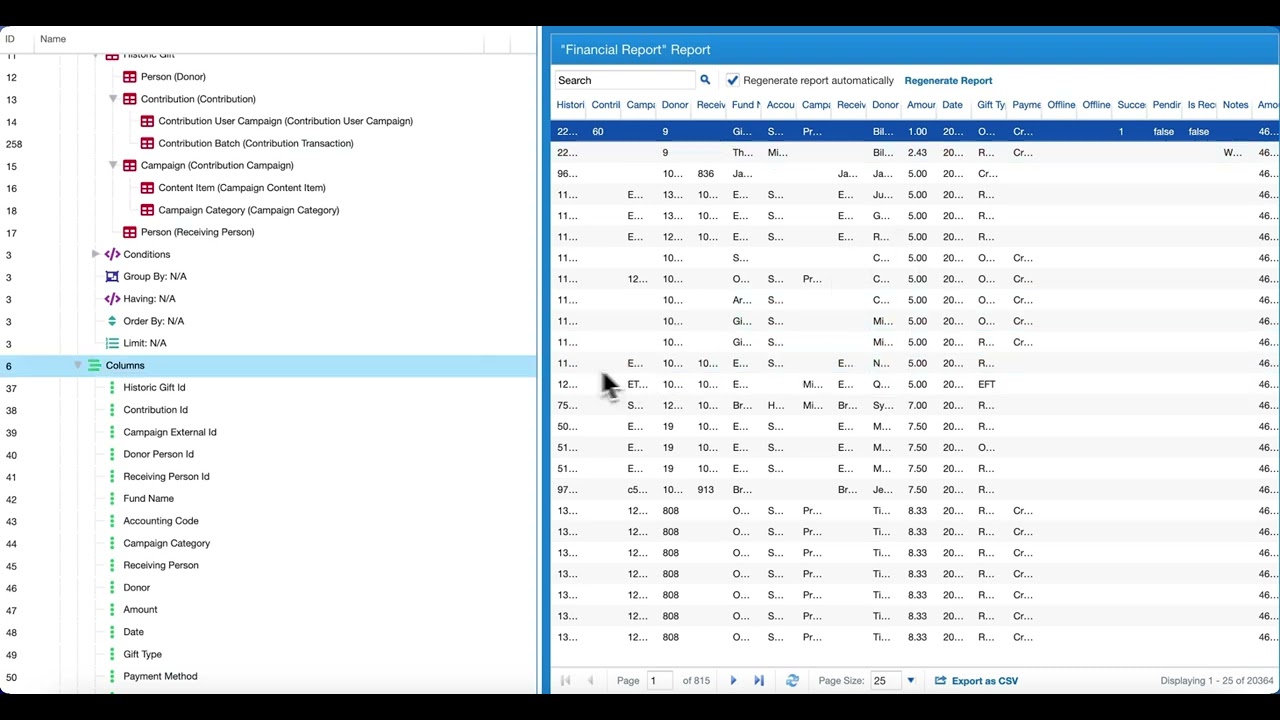The width and height of the screenshot is (1280, 720).
Task: Select Receiving Person Id tree item
Action: [x=166, y=477]
